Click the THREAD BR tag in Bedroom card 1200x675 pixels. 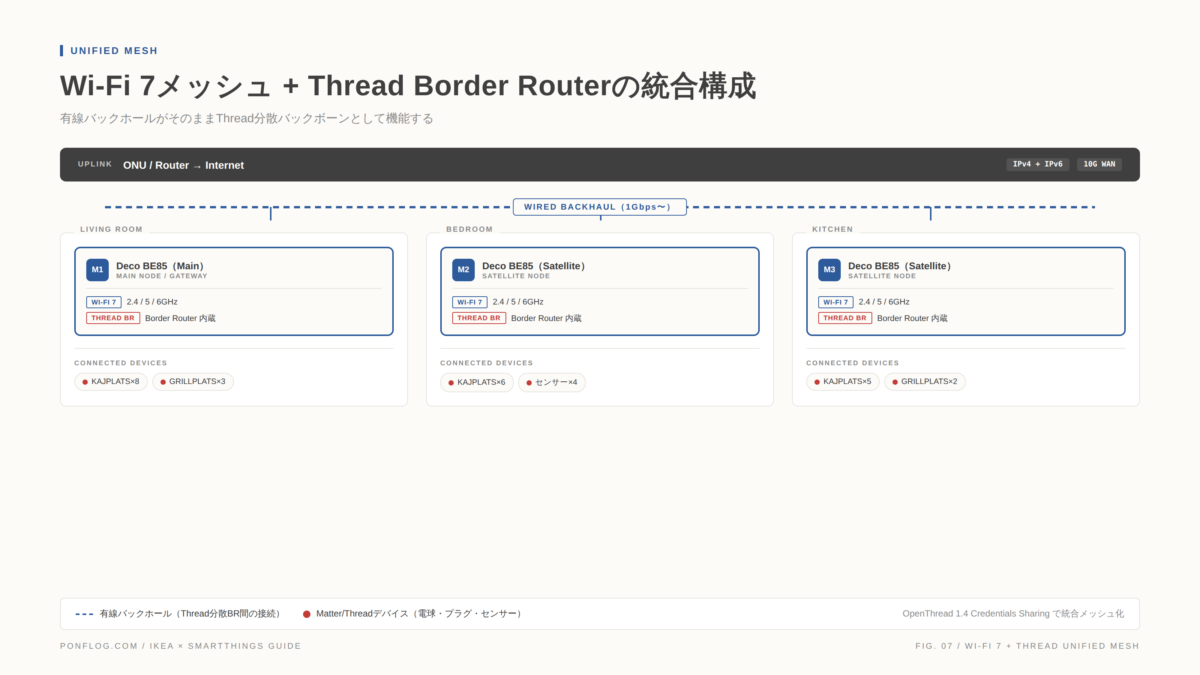pos(479,318)
